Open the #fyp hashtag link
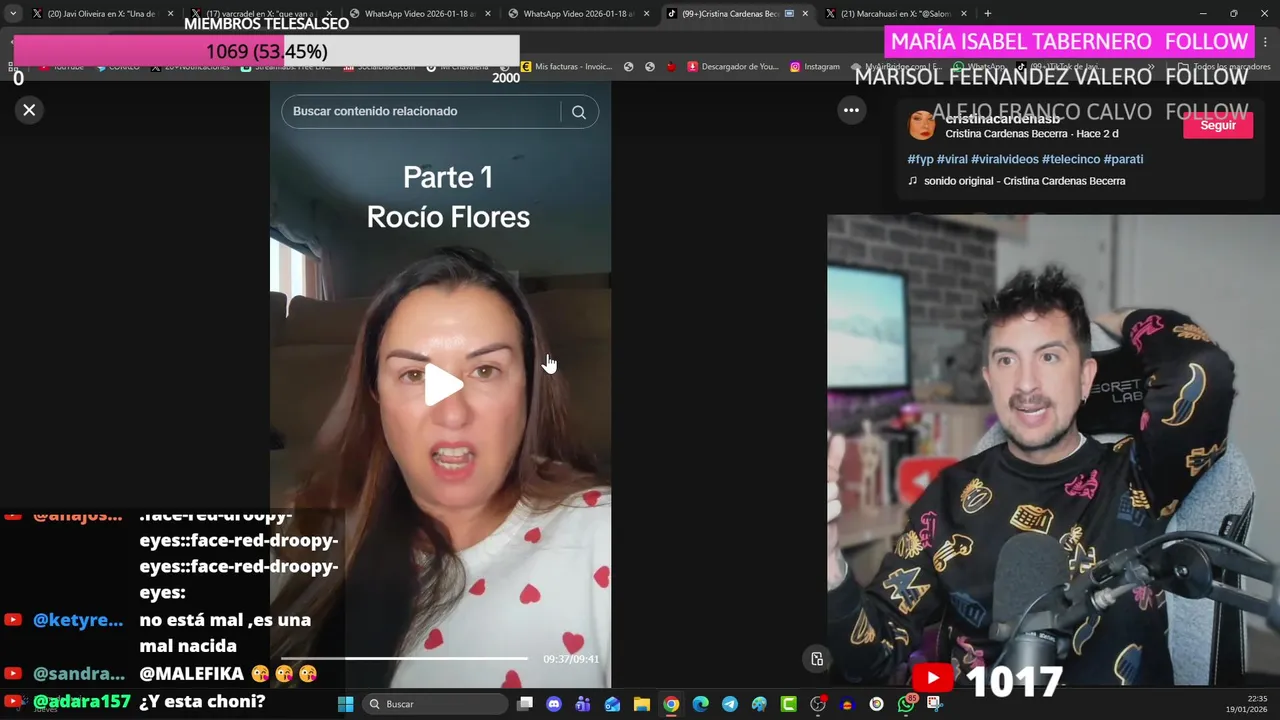Viewport: 1280px width, 720px height. pyautogui.click(x=920, y=159)
